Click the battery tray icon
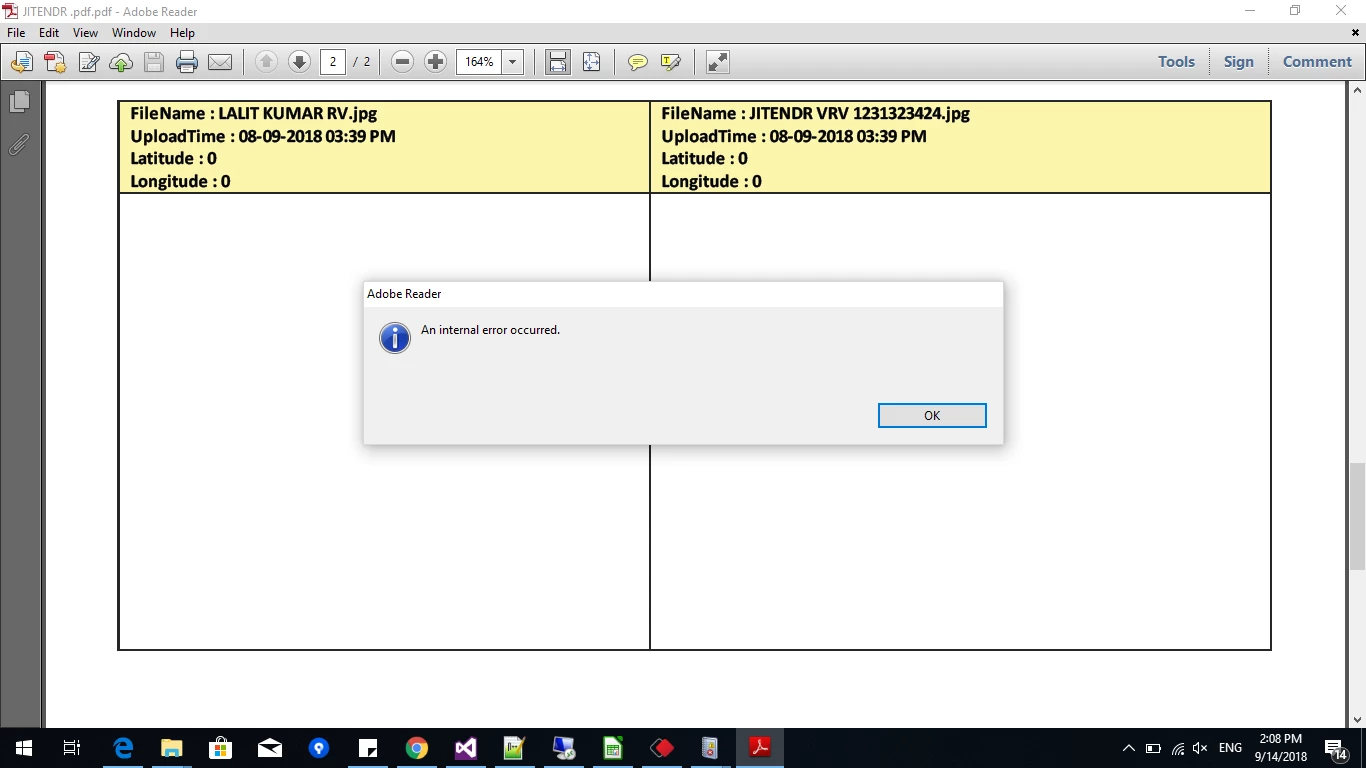This screenshot has width=1366, height=768. (x=1153, y=748)
